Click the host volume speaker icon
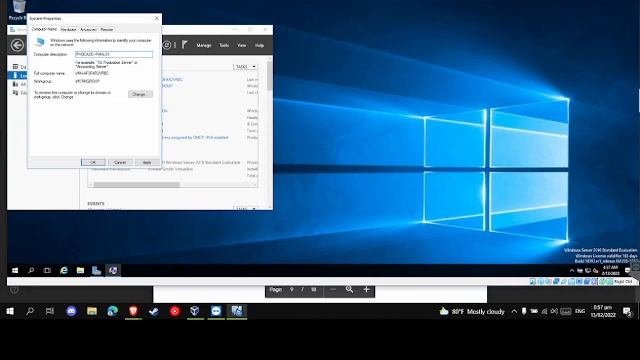Viewport: 640px width, 360px height. pyautogui.click(x=554, y=311)
